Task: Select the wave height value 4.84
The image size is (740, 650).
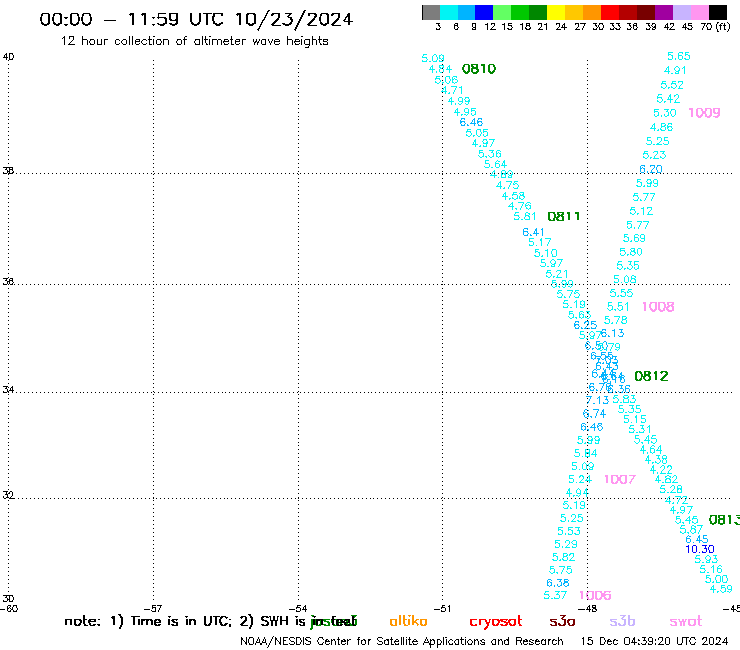Action: click(440, 69)
